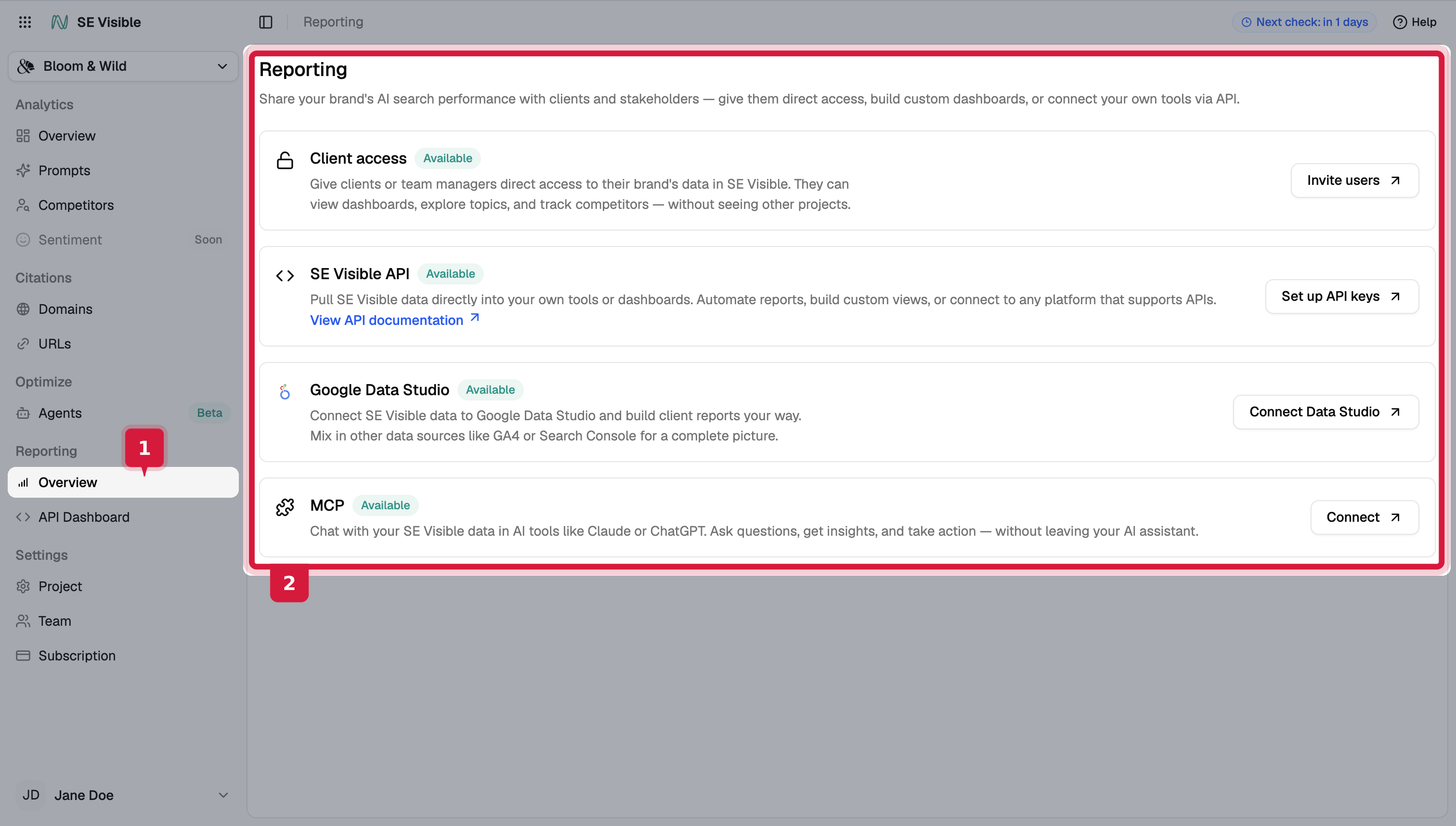Image resolution: width=1456 pixels, height=826 pixels.
Task: Click the Connect Data Studio button
Action: tap(1326, 412)
